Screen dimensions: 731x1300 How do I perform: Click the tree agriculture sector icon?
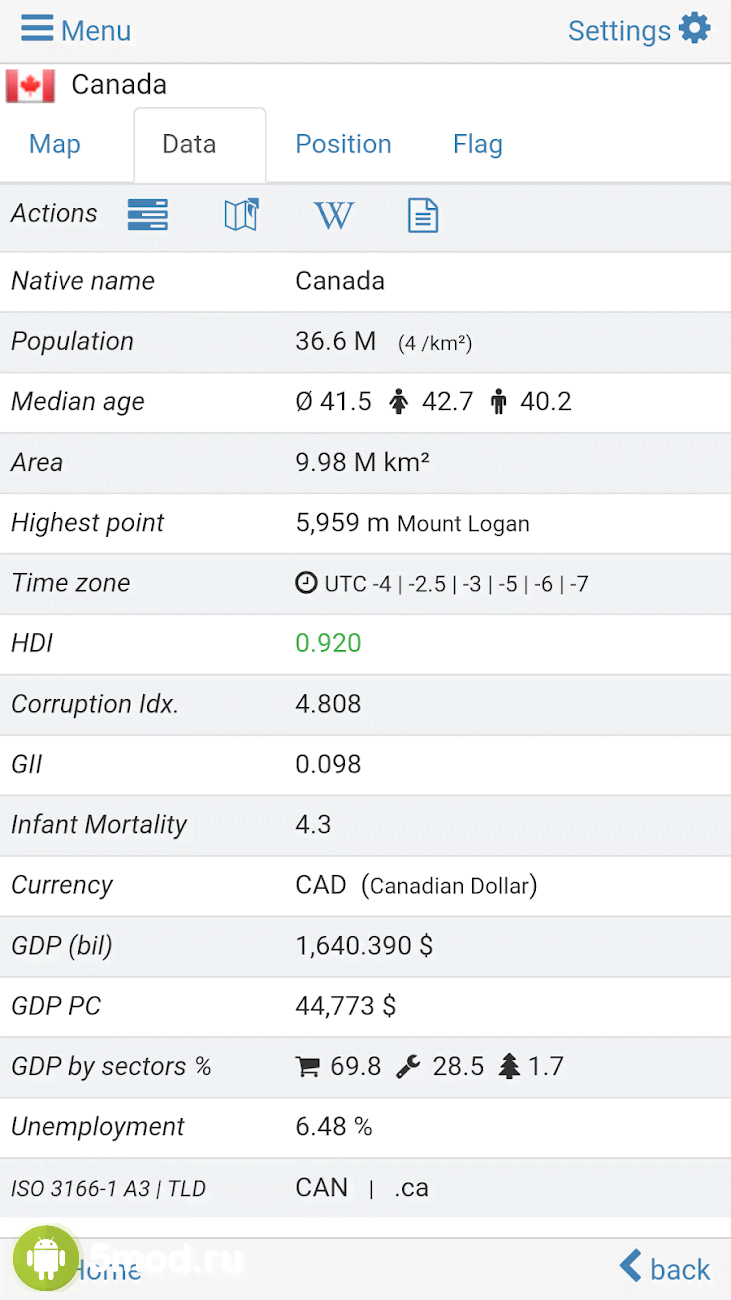click(x=510, y=1067)
